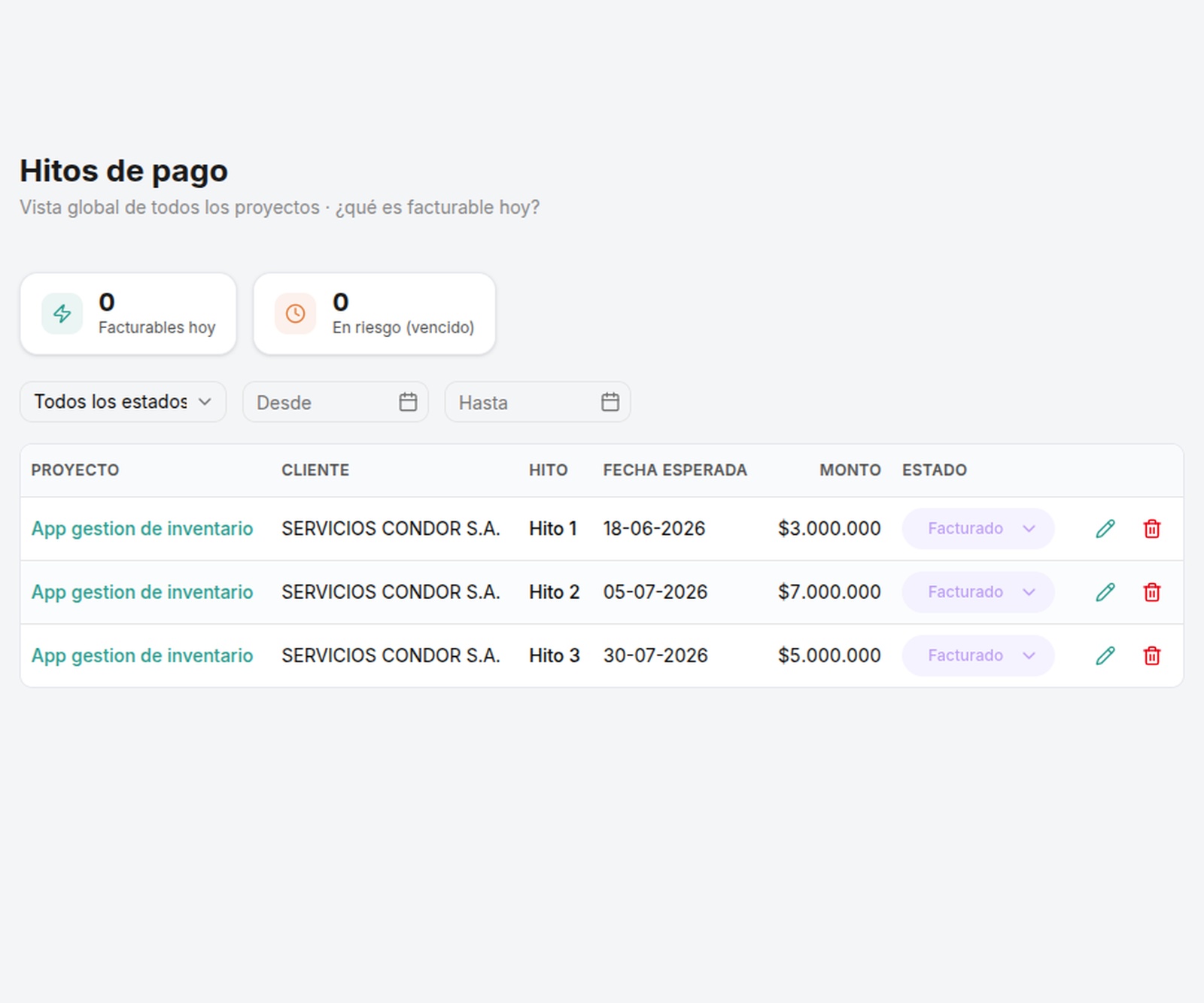Select the En riesgo (vencido) summary card
The height and width of the screenshot is (1003, 1204).
[374, 314]
